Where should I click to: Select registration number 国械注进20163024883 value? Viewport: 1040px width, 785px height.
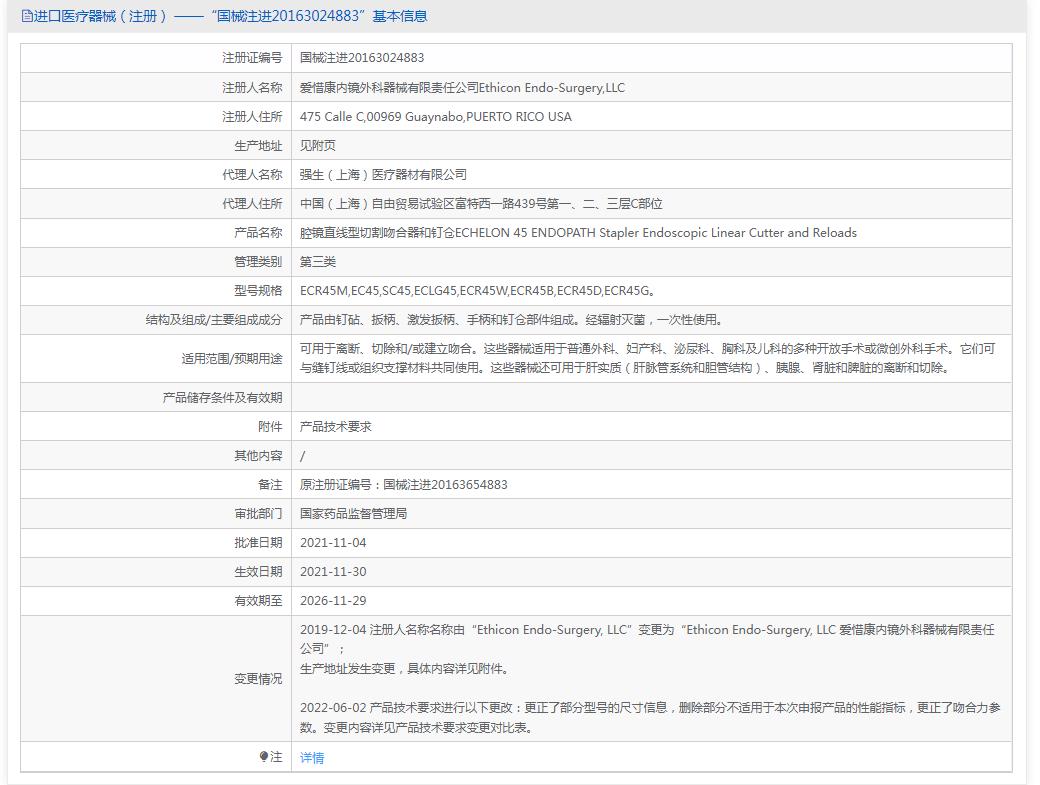click(x=362, y=58)
